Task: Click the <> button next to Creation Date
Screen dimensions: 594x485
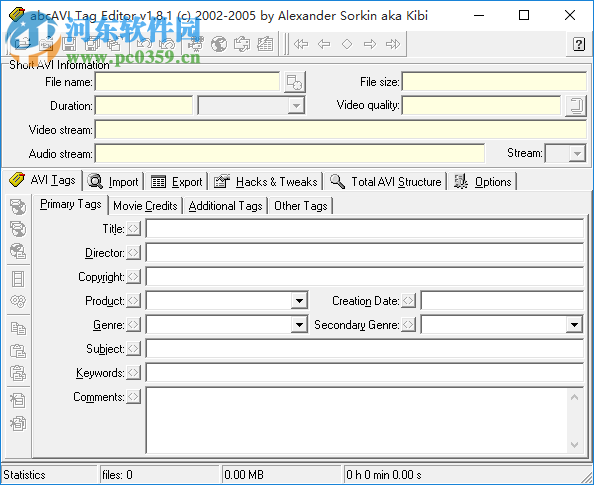Action: (x=408, y=301)
